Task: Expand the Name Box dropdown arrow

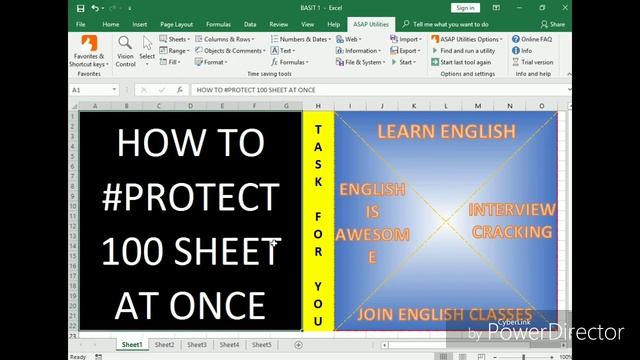Action: (x=114, y=90)
